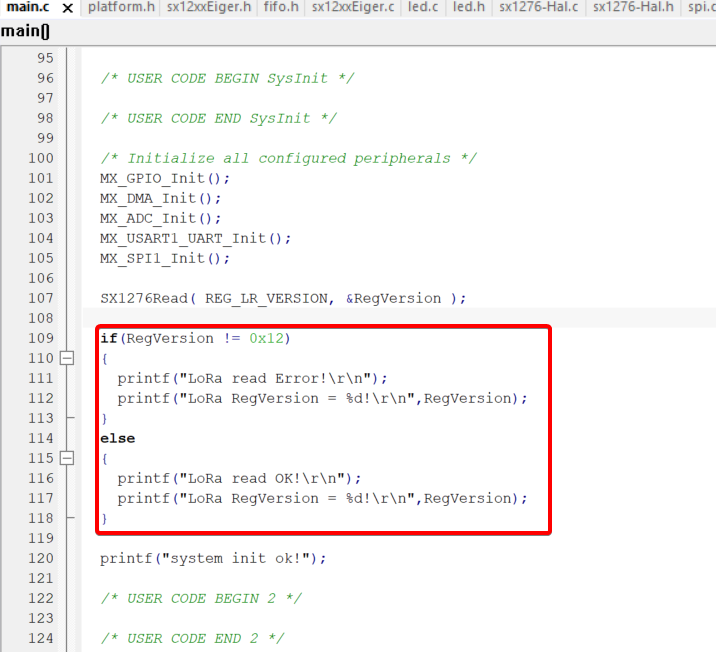Switch to the platform.h tab
716x652 pixels.
pyautogui.click(x=121, y=8)
